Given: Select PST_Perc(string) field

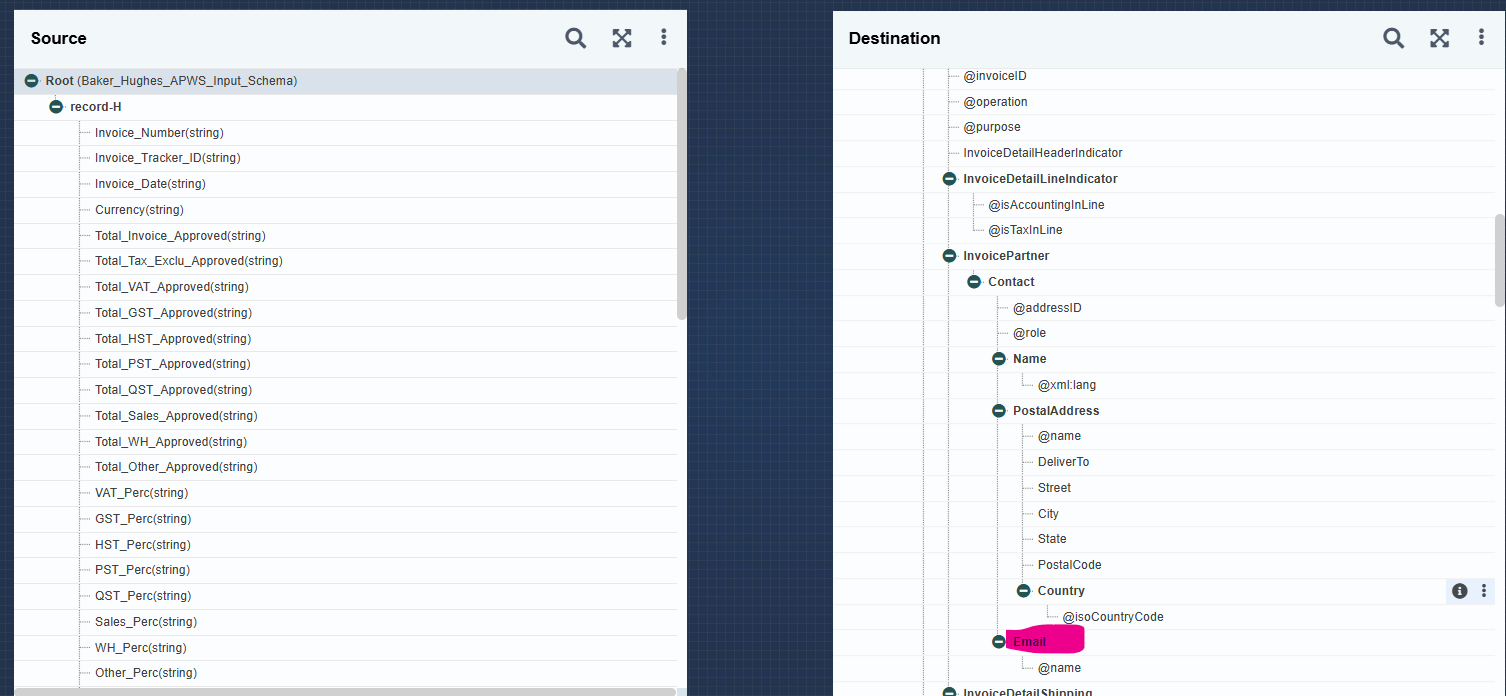Looking at the screenshot, I should pos(142,570).
